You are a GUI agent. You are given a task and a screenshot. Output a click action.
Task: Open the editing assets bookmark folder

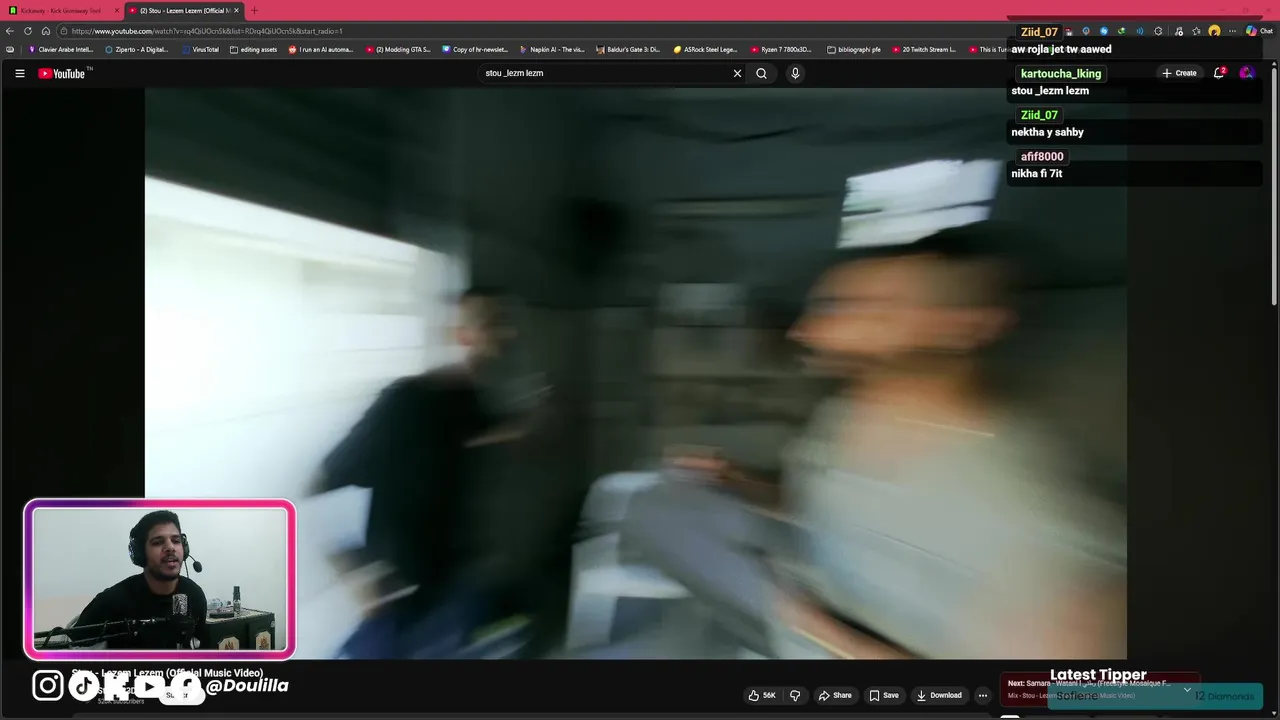[253, 49]
